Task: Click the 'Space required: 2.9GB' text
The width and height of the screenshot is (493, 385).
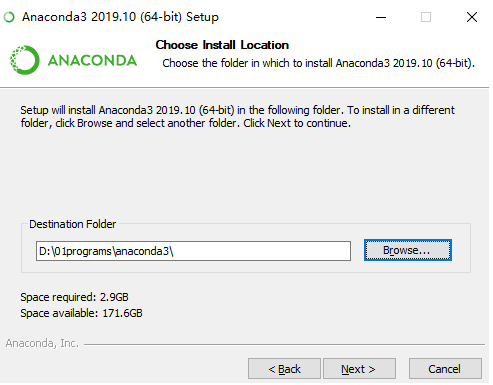Action: [x=74, y=297]
